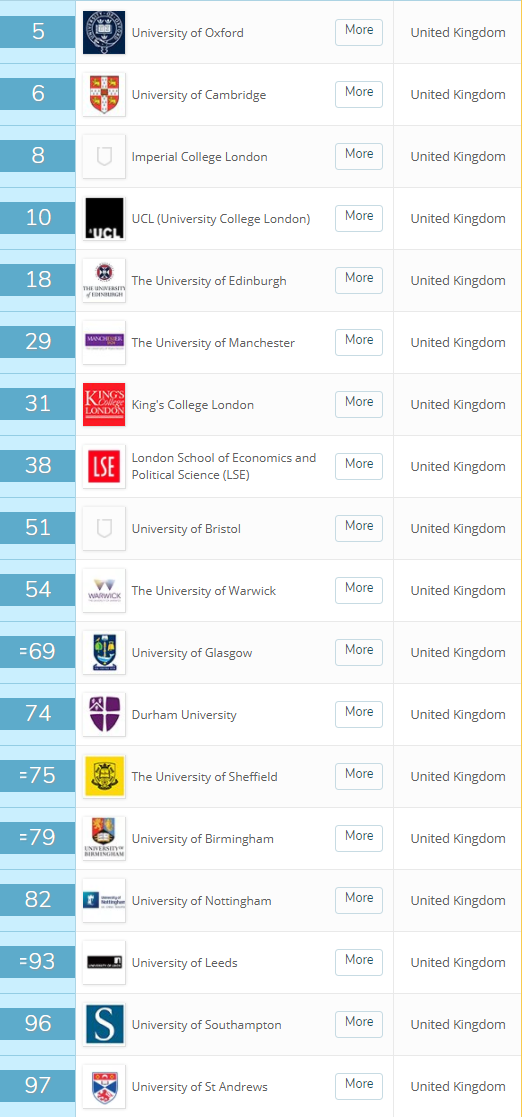This screenshot has width=522, height=1117.
Task: Click More button for University of Oxford
Action: (x=359, y=32)
